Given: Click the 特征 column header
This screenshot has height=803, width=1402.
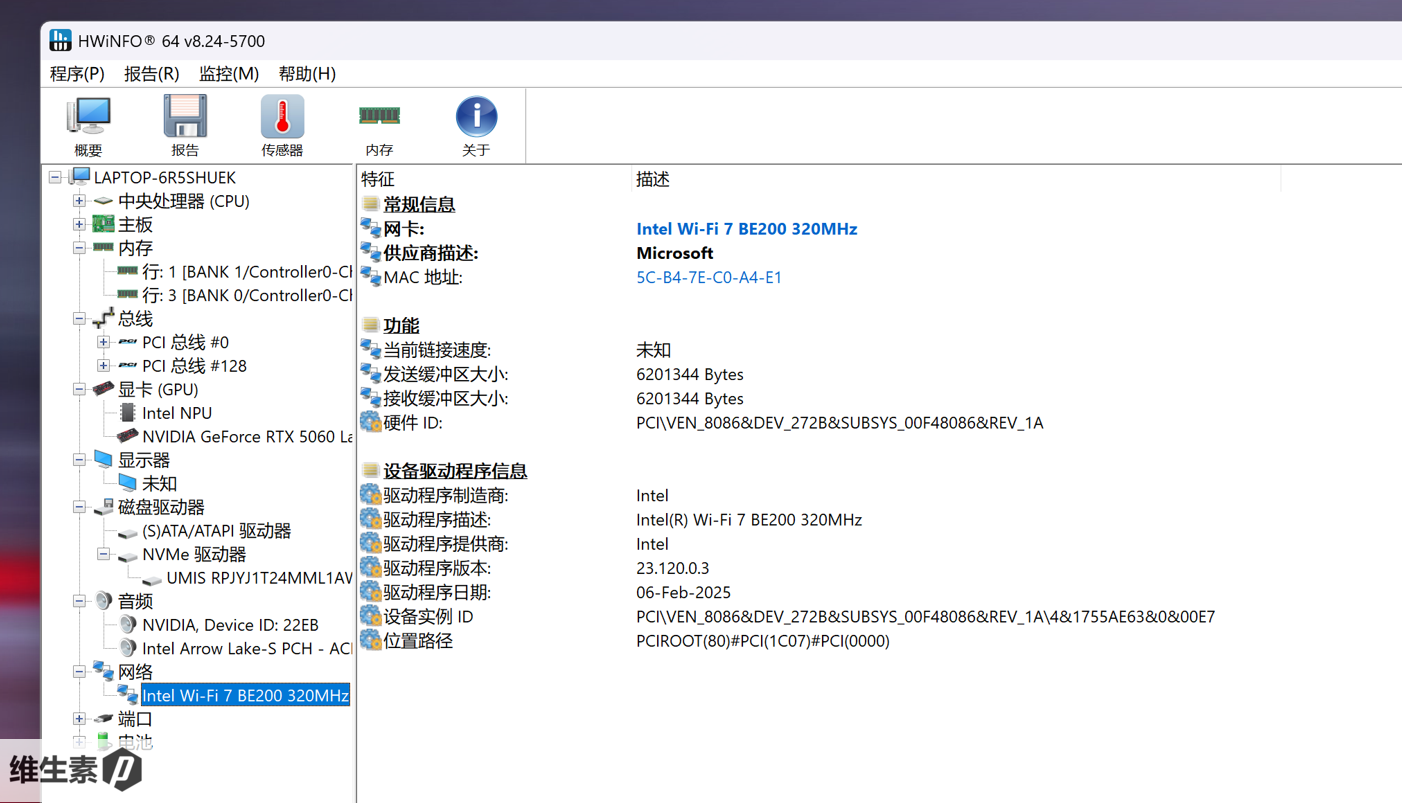Looking at the screenshot, I should (378, 179).
